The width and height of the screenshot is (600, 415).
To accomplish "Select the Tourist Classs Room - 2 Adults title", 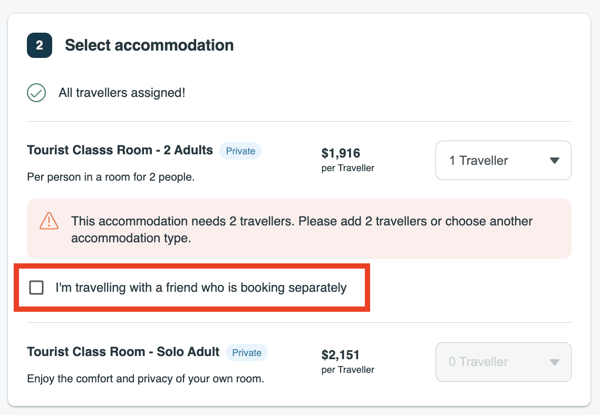I will click(120, 150).
